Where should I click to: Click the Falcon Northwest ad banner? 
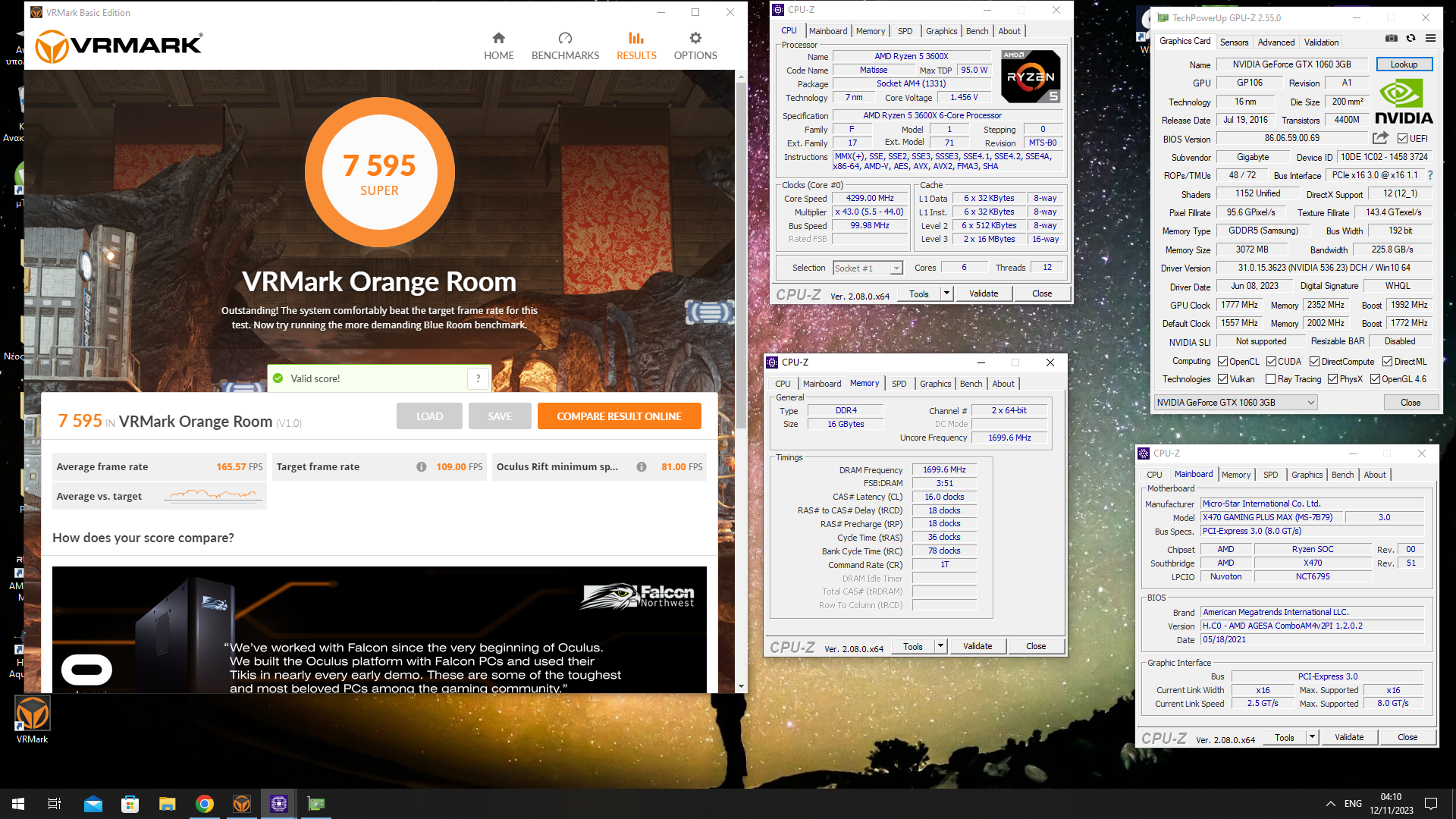[x=379, y=629]
